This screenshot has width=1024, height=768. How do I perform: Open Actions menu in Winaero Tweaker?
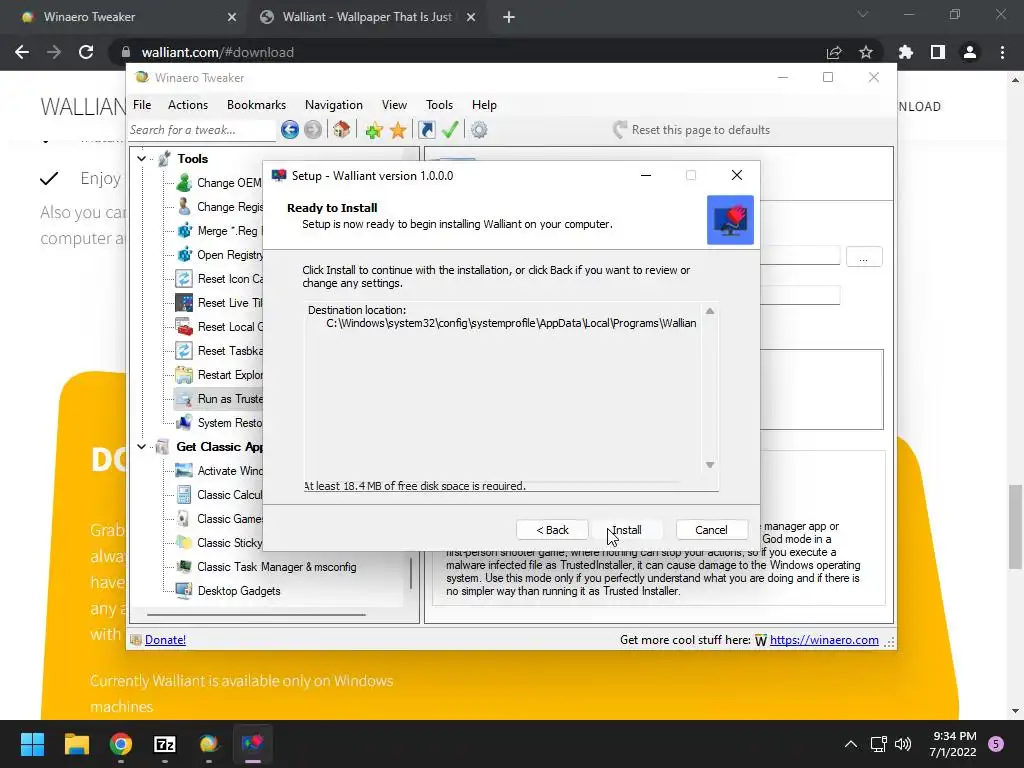click(188, 104)
